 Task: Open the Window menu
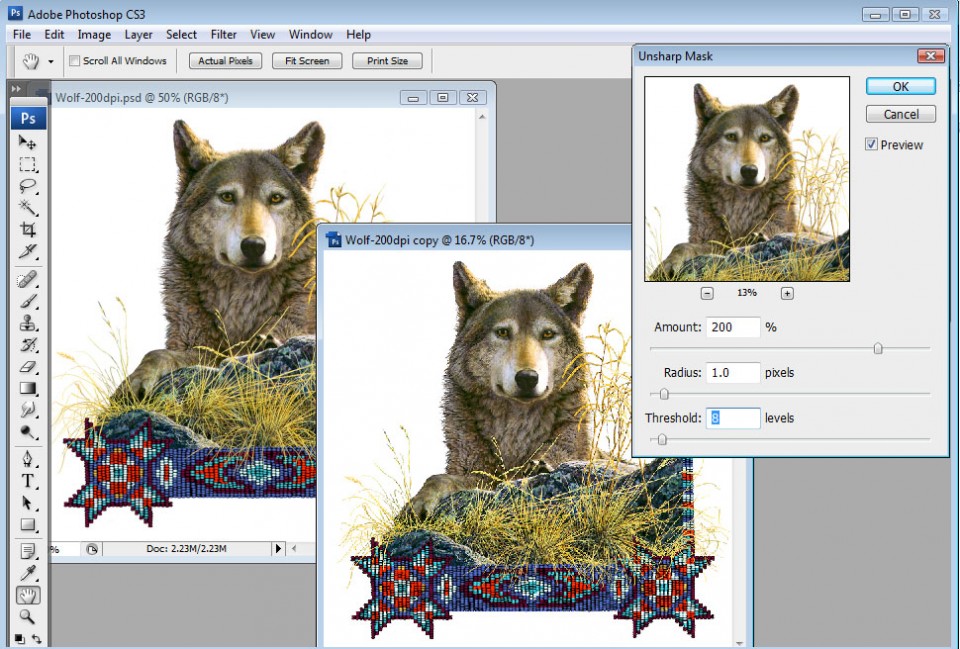click(310, 34)
